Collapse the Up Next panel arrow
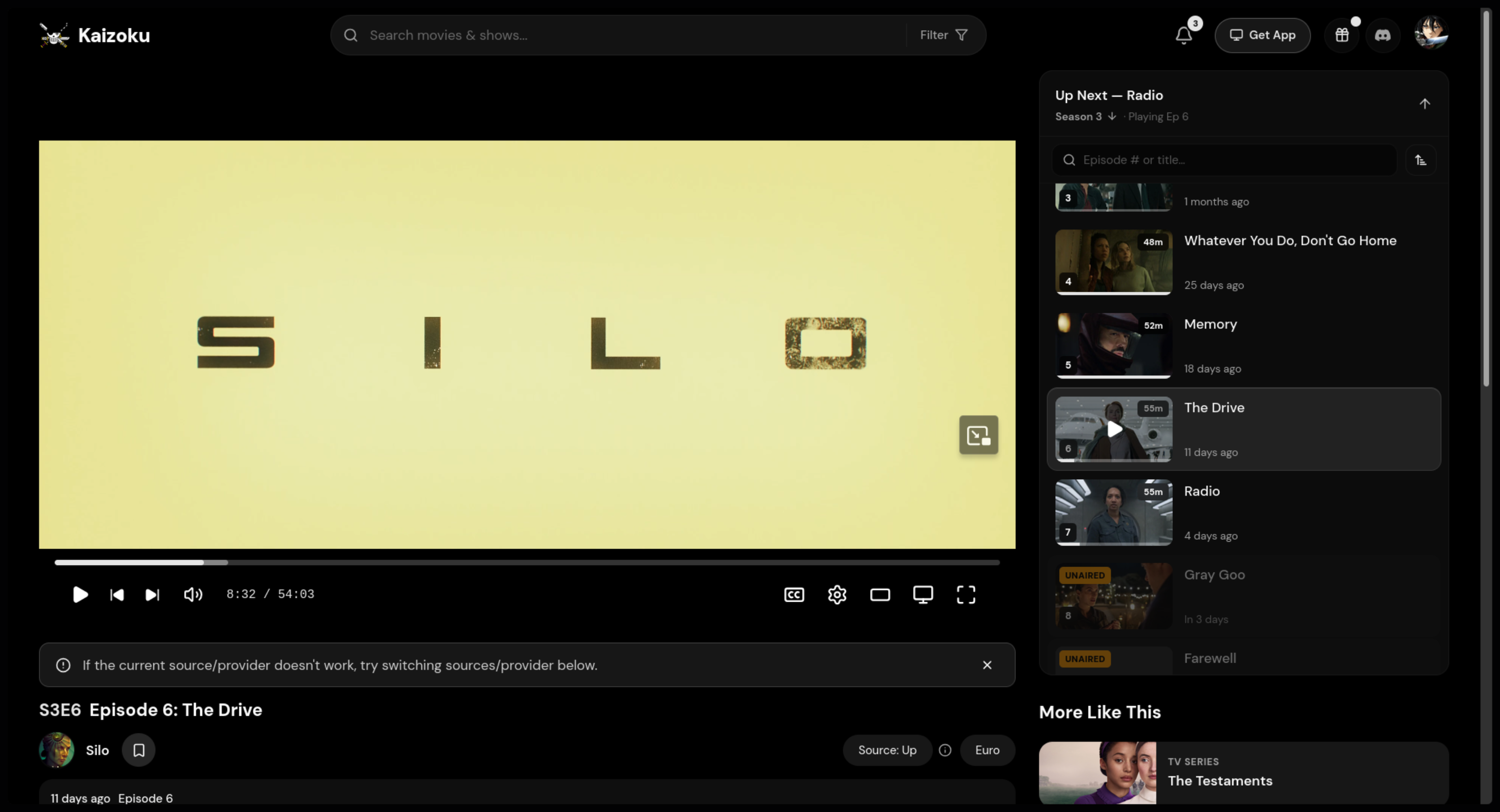Screen dimensions: 1500x812 1424,103
